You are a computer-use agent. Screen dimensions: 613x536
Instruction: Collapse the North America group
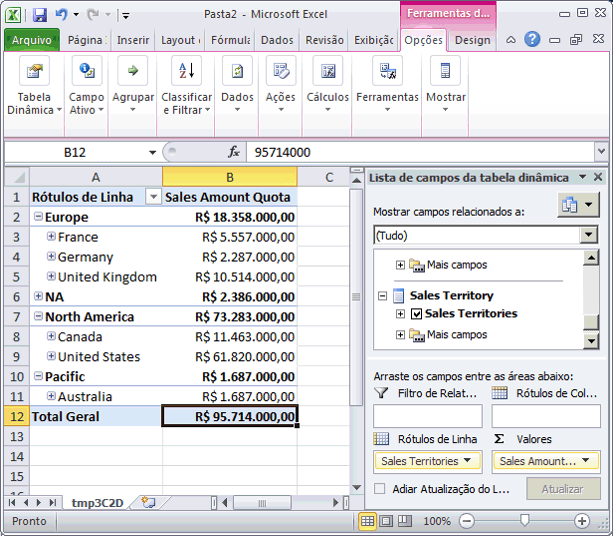point(38,316)
